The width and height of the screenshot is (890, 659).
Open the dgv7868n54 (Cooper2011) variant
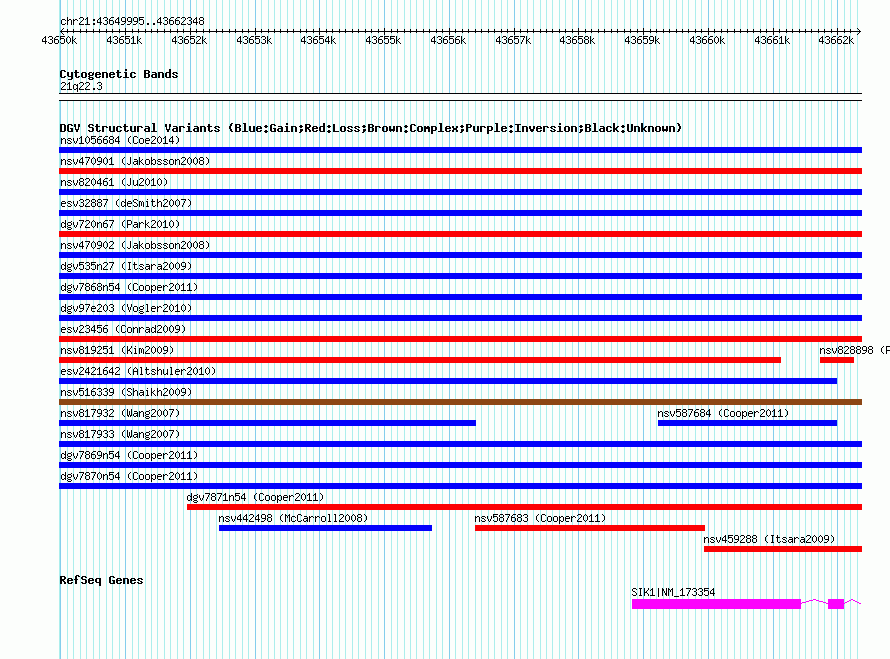(129, 287)
